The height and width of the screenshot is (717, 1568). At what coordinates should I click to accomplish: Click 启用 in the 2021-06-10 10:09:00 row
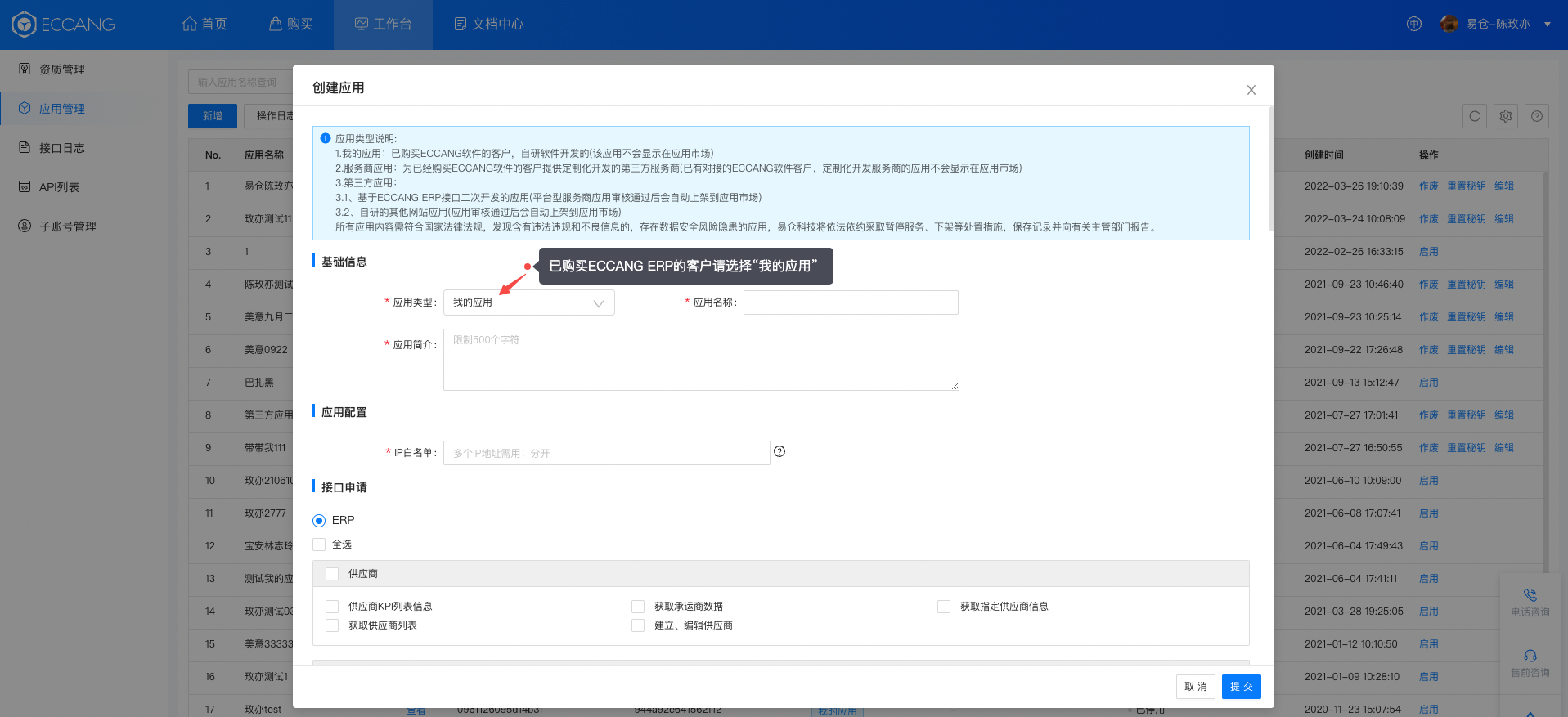point(1429,481)
